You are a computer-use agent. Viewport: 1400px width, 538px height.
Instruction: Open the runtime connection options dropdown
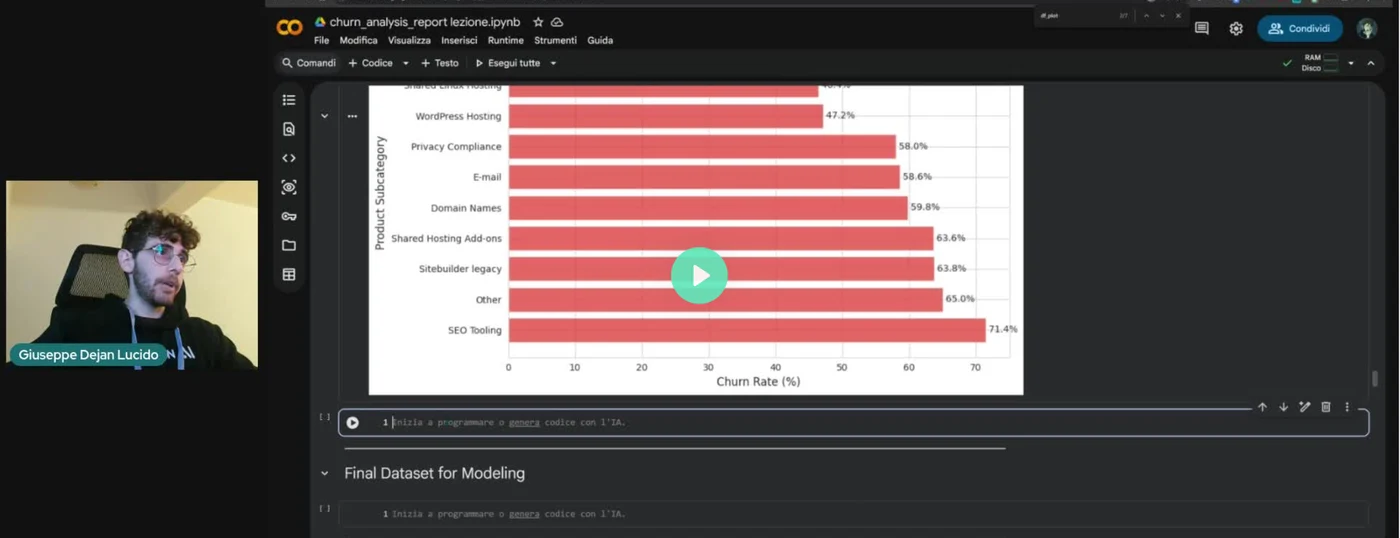[1351, 63]
